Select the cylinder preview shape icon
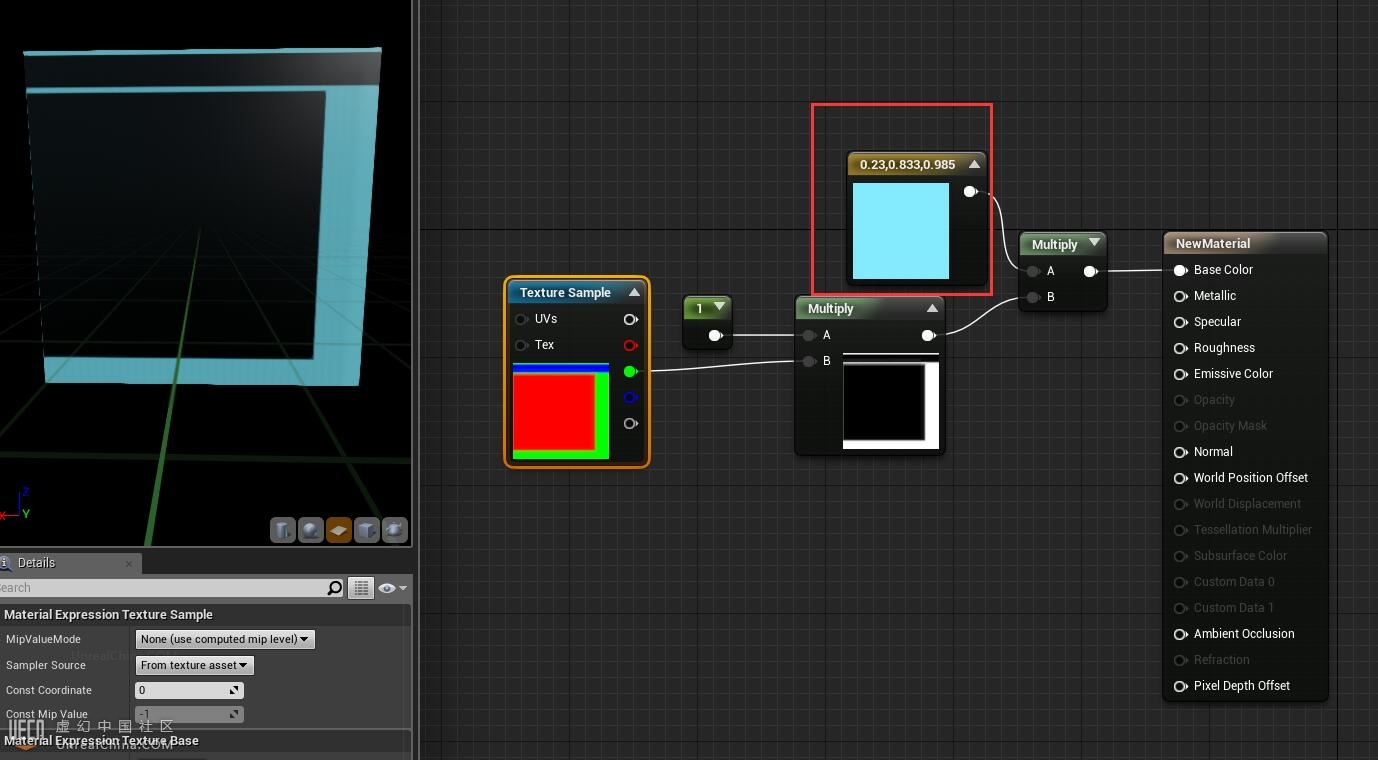The height and width of the screenshot is (760, 1378). [283, 530]
